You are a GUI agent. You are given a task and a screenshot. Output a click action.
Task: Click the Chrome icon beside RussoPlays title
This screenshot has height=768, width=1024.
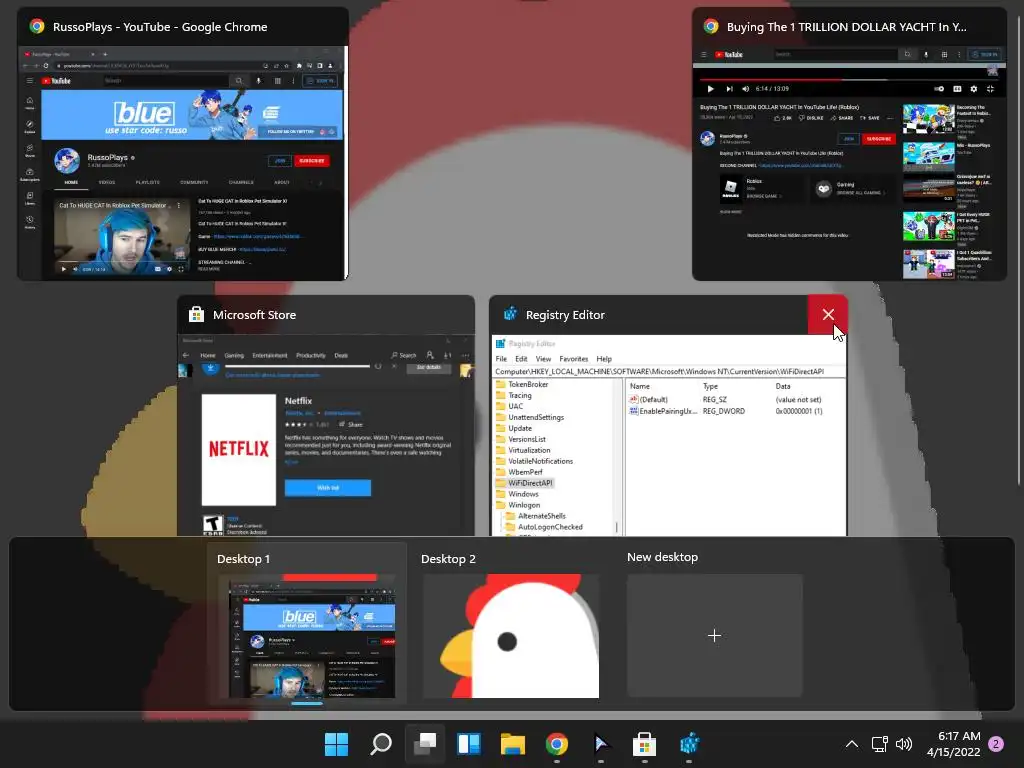[x=37, y=27]
